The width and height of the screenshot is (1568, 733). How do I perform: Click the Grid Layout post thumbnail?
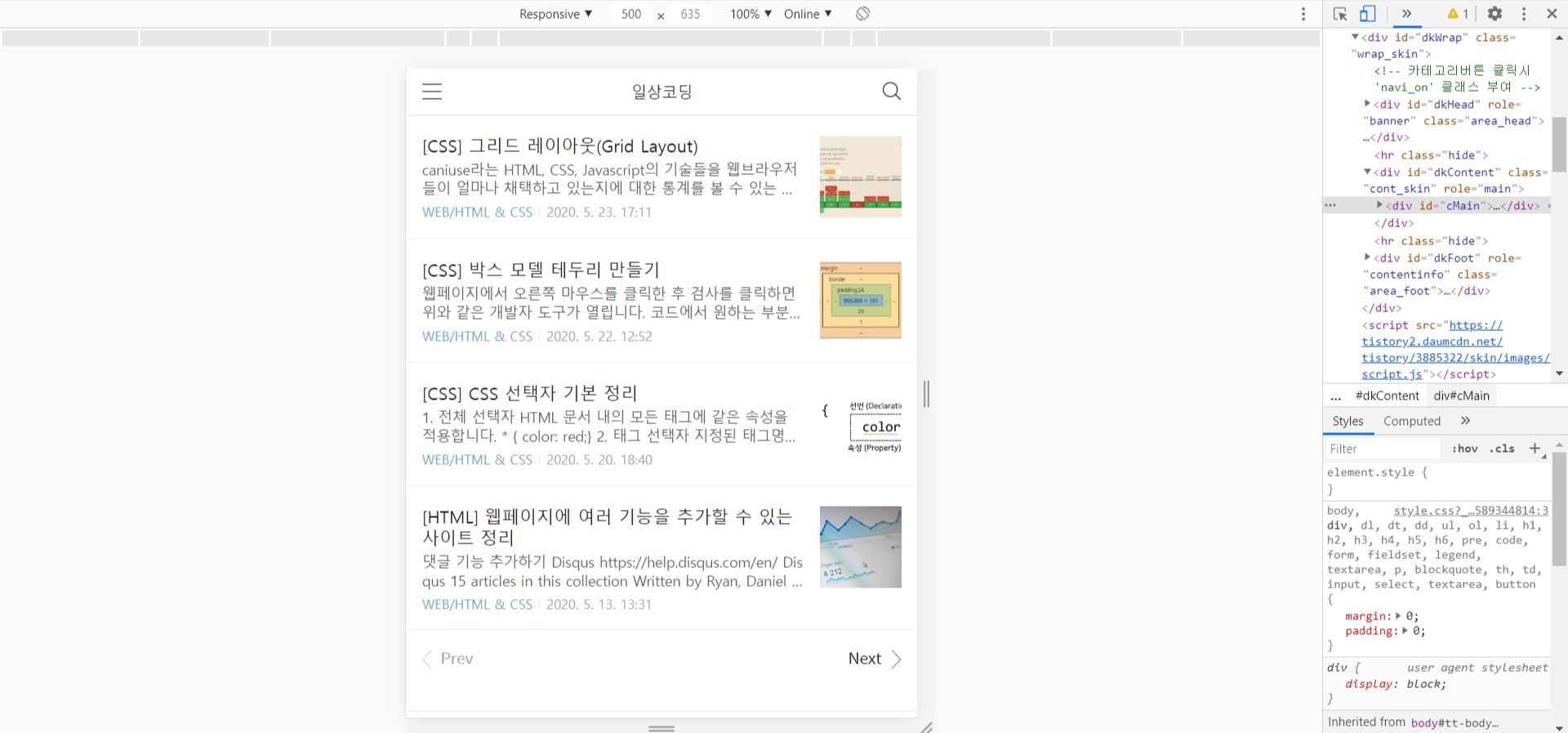tap(861, 177)
